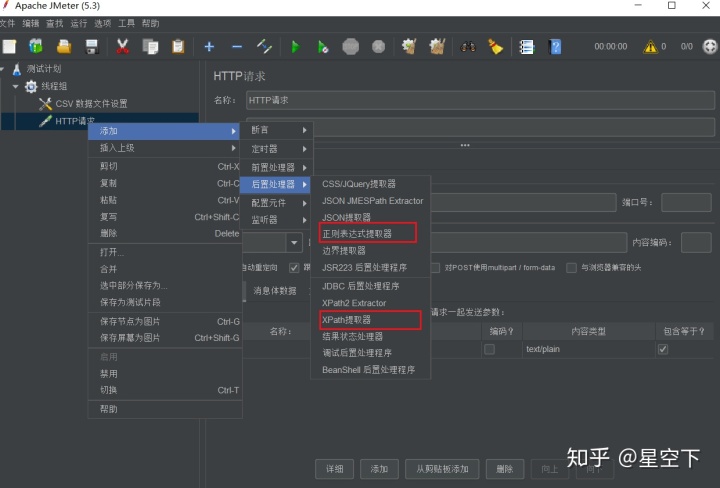Click the binoculars Search icon
This screenshot has width=720, height=488.
click(x=468, y=46)
